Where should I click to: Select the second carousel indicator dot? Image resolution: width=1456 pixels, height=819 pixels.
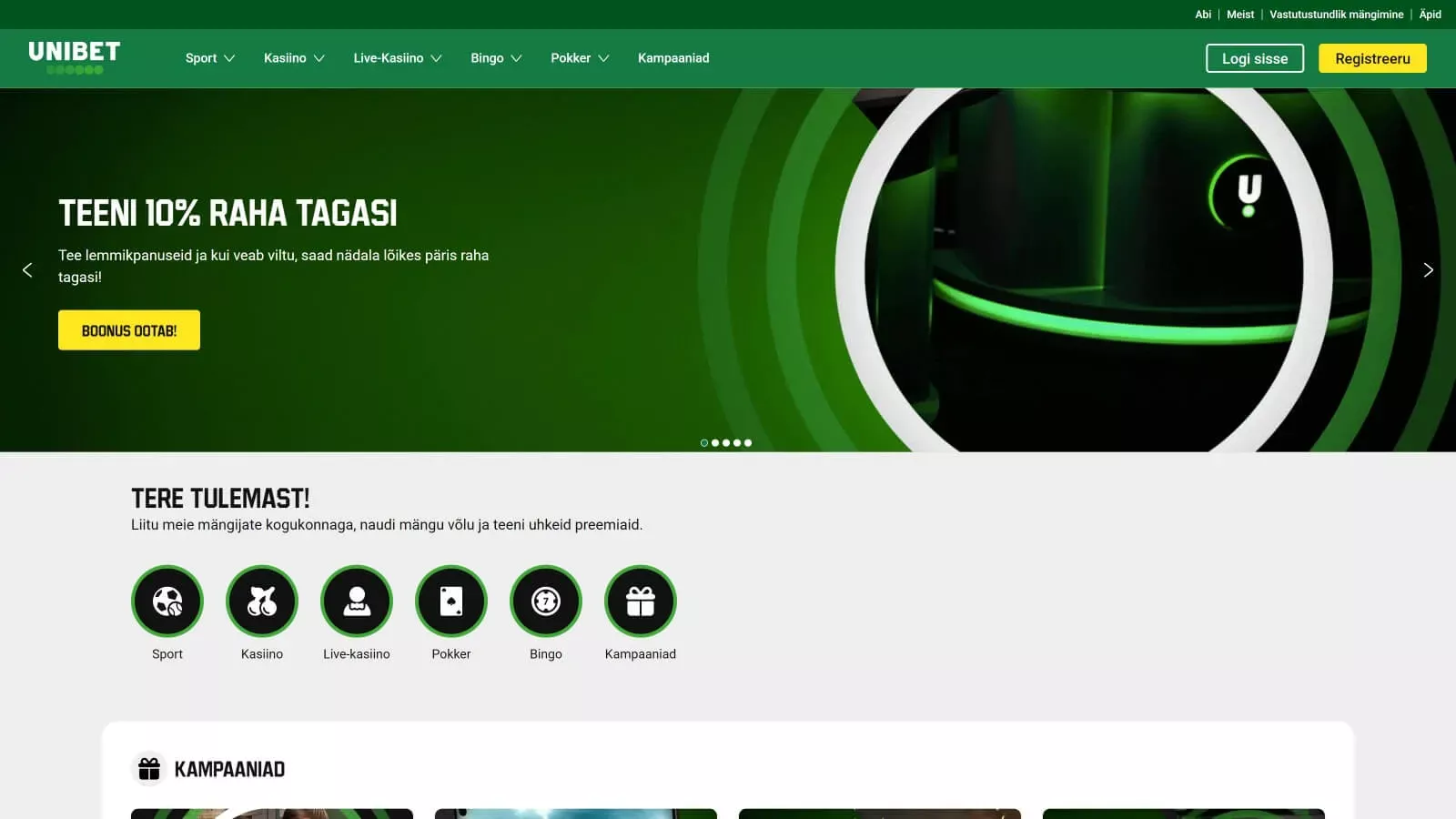714,443
